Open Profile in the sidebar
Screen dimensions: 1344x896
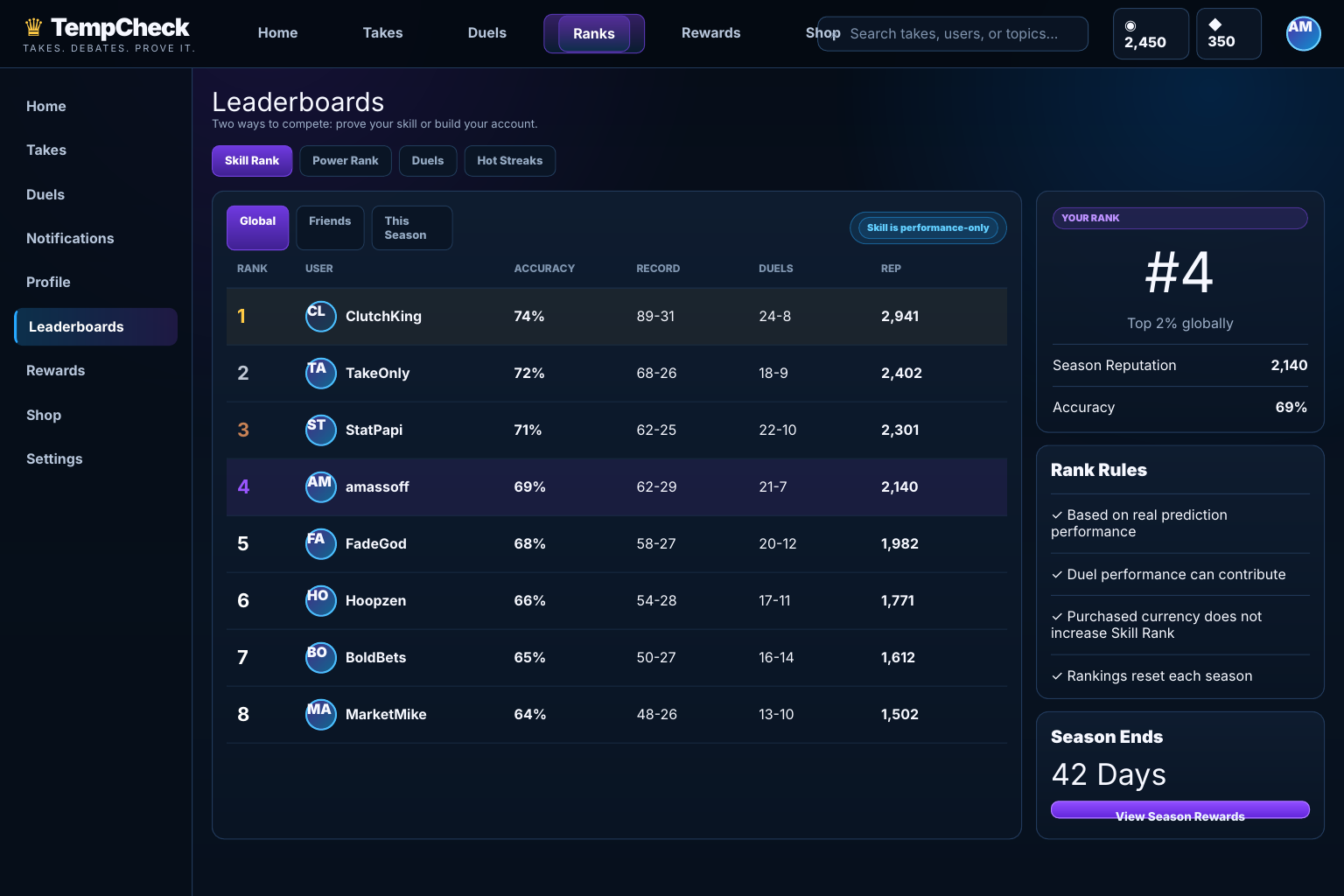tap(96, 282)
